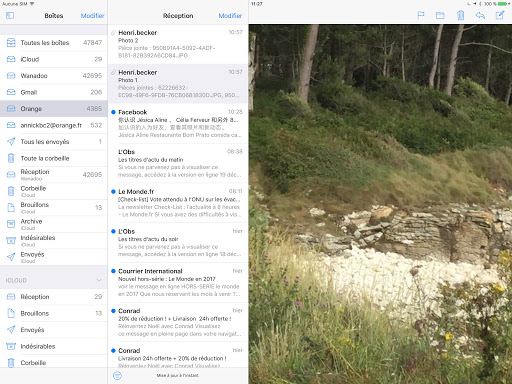The image size is (512, 384).
Task: Tap the reply arrow icon
Action: pyautogui.click(x=480, y=15)
